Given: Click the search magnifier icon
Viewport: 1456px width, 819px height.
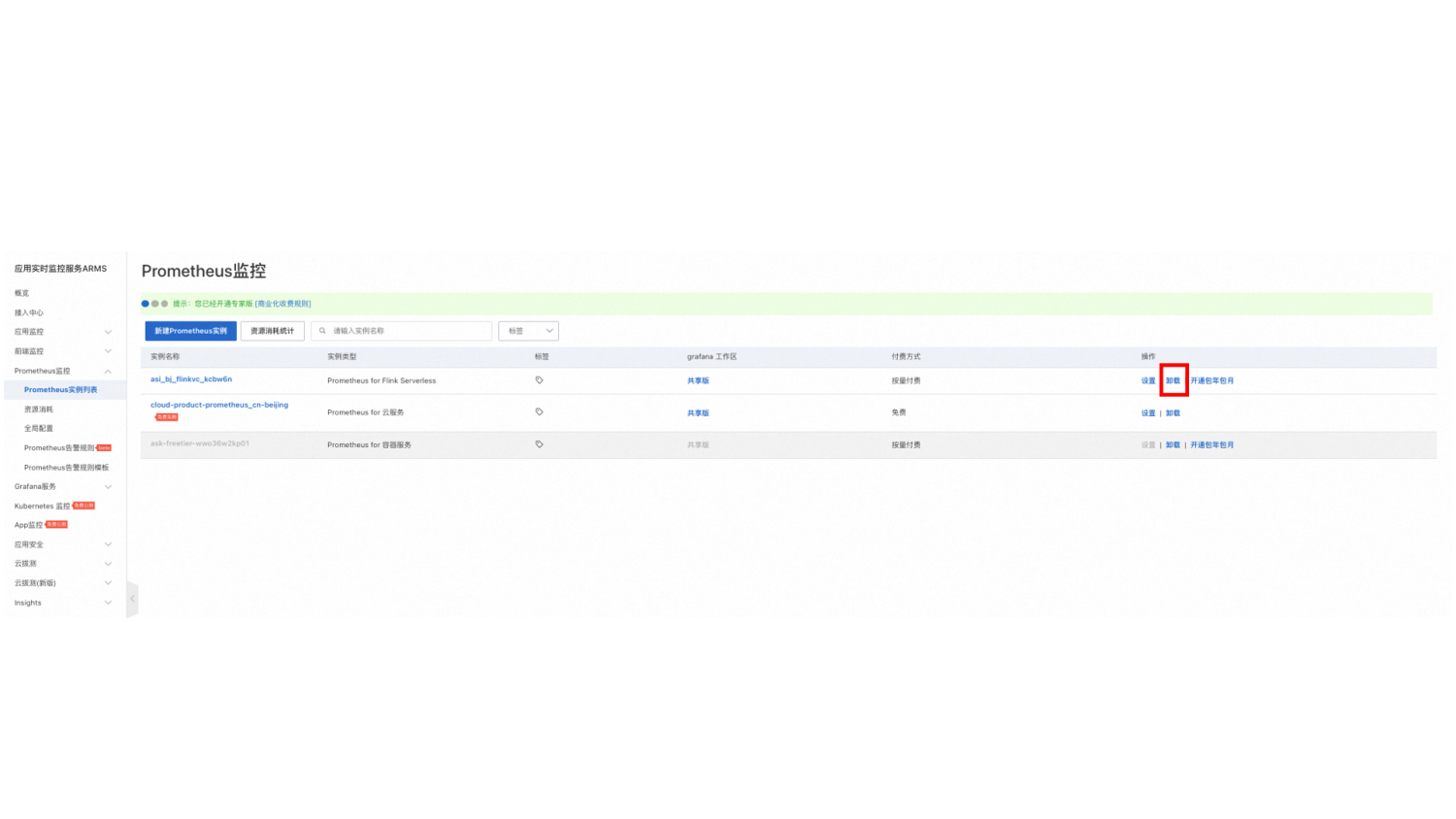Looking at the screenshot, I should tap(322, 331).
